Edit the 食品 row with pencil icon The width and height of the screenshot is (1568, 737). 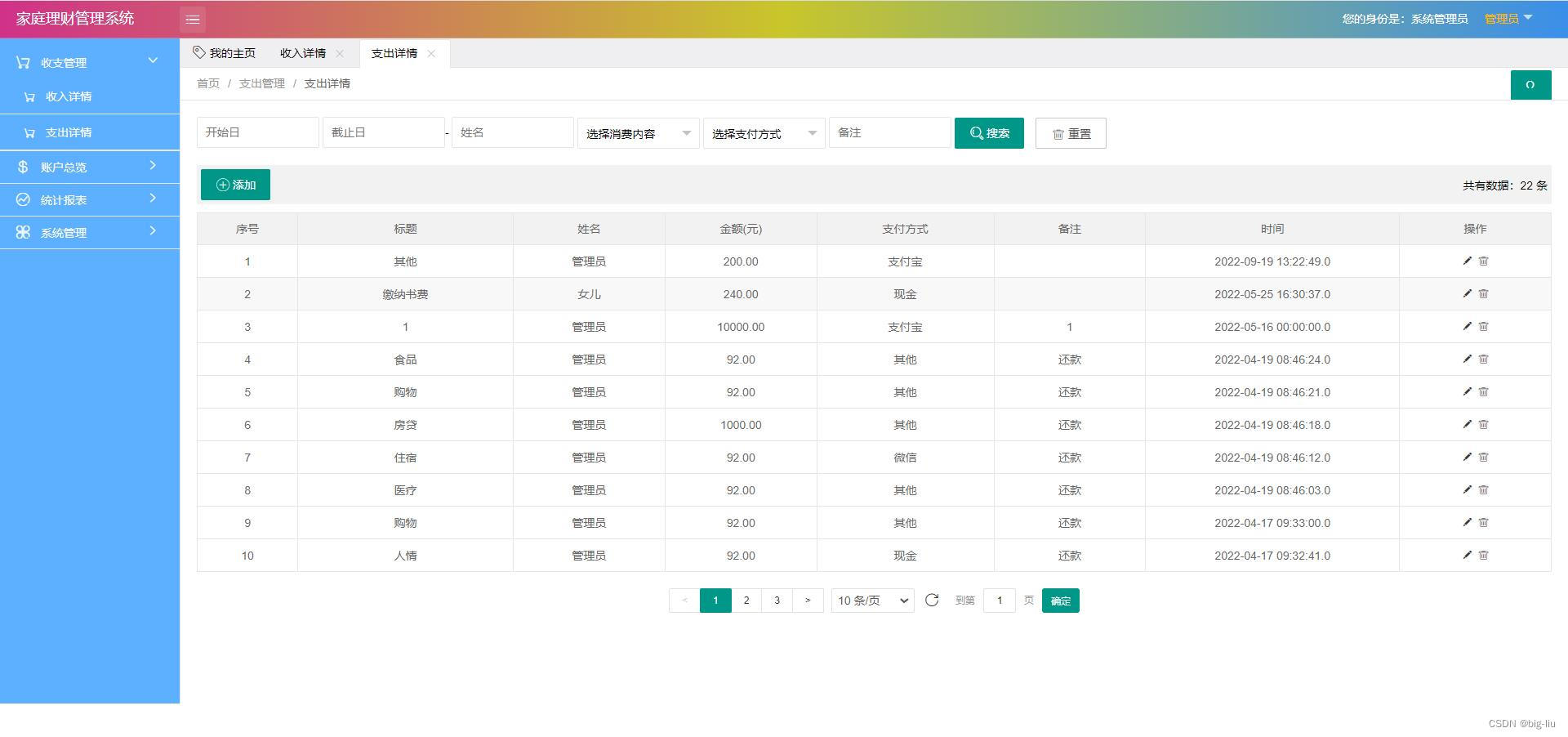tap(1467, 359)
